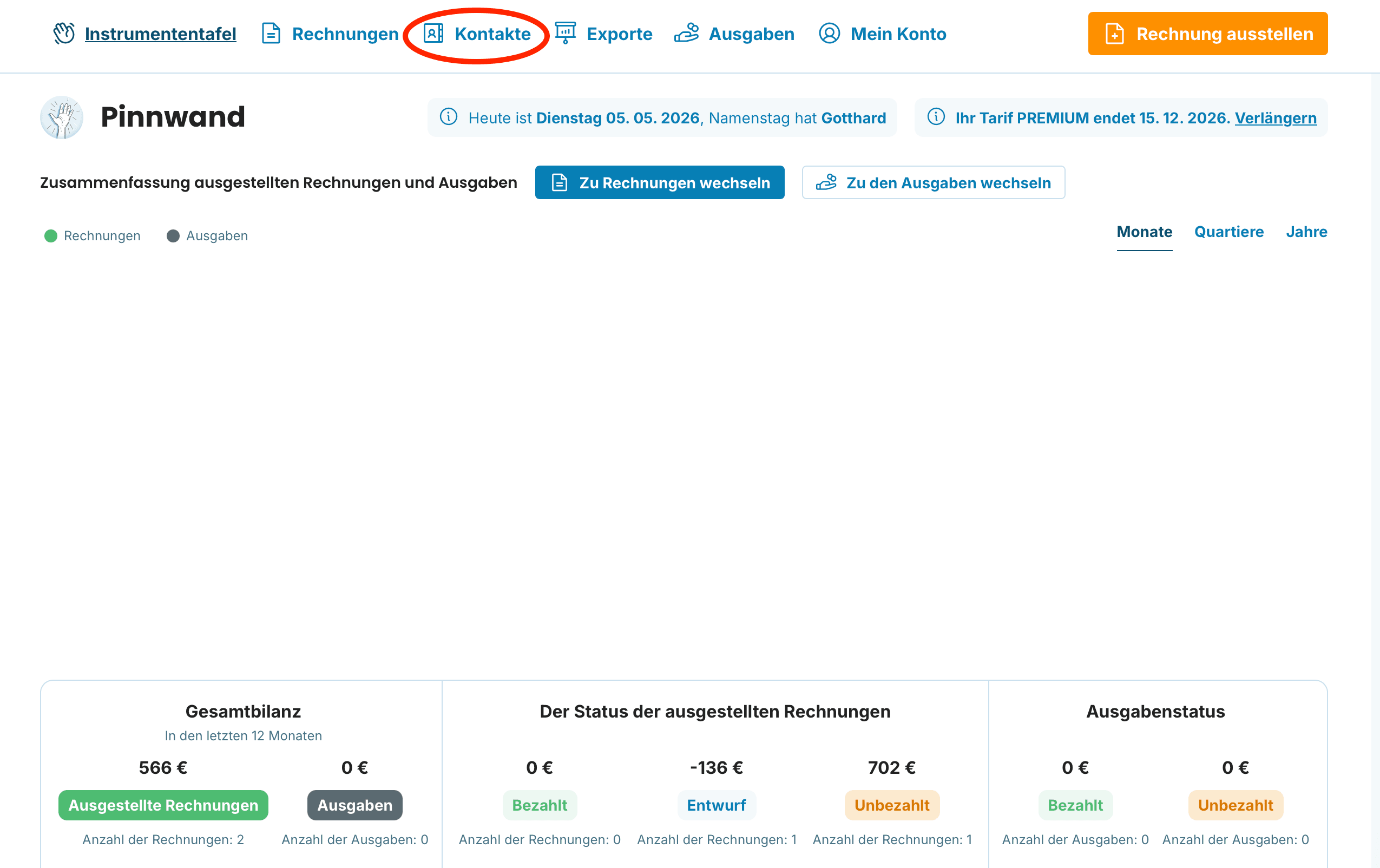
Task: Click the info icon beside 'Ihr Tarif PREMIUM'
Action: [936, 117]
